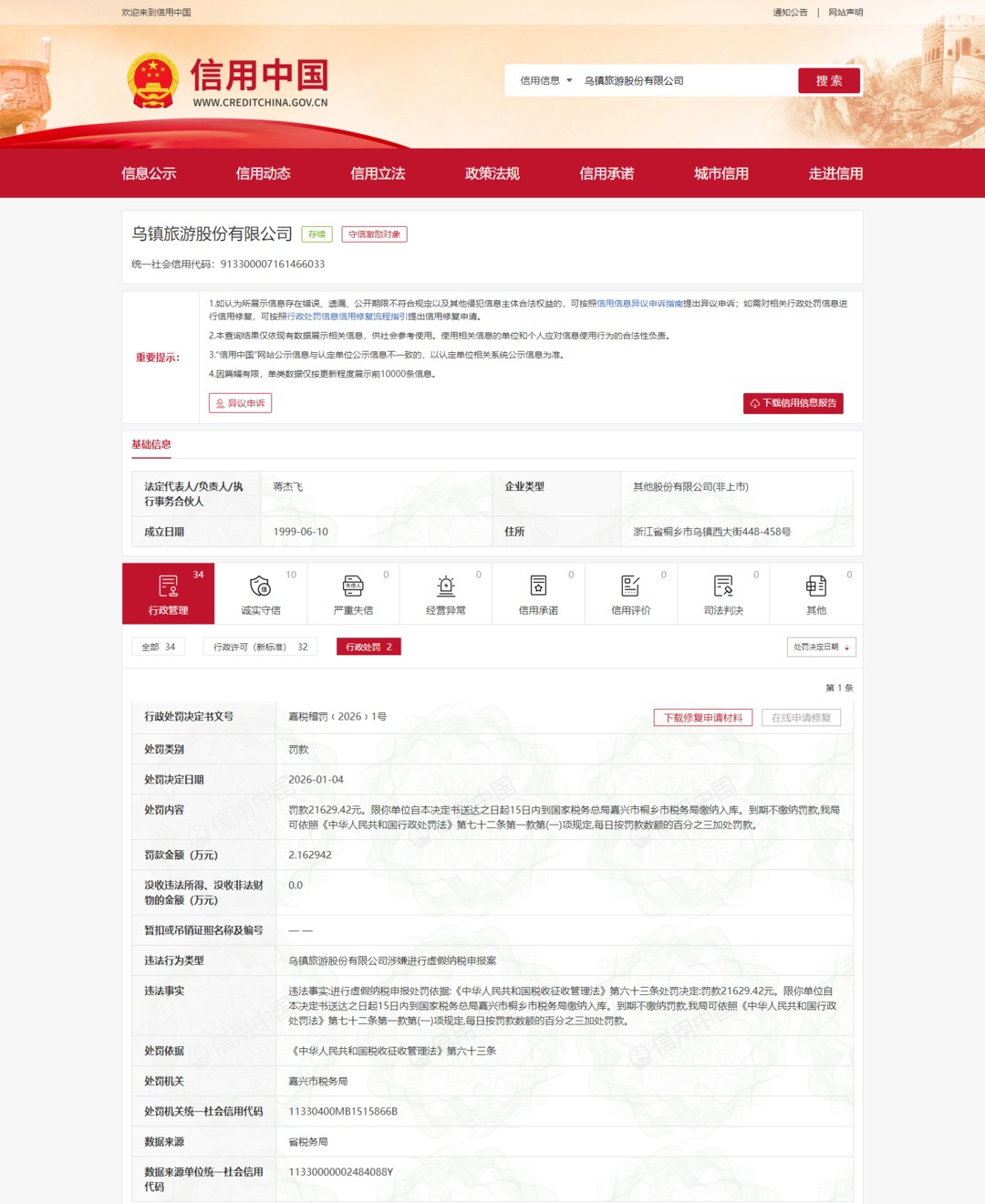Screen dimensions: 985x1204
Task: Open the 严重失信 category icon
Action: tap(353, 586)
